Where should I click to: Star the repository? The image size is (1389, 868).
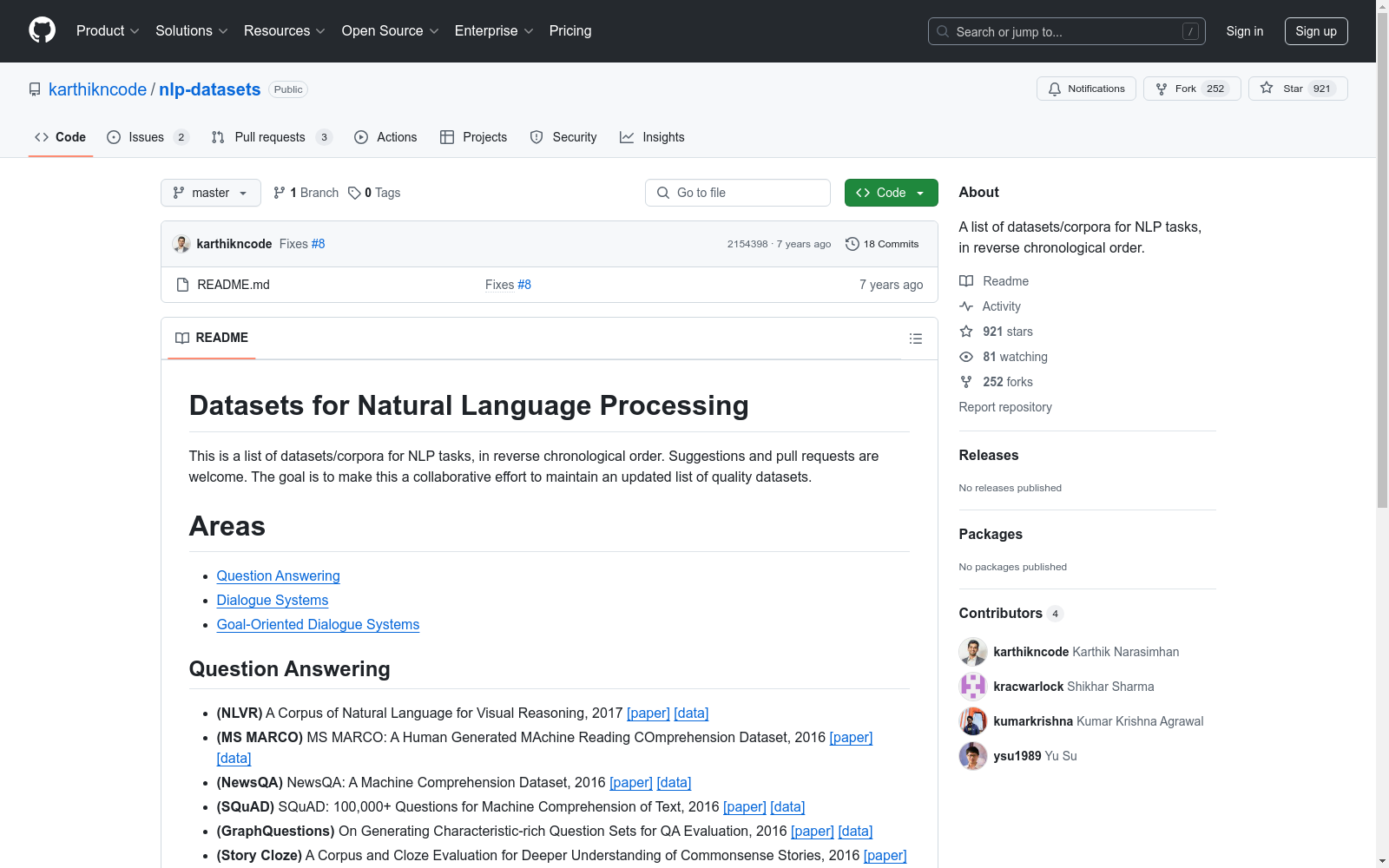(1298, 89)
